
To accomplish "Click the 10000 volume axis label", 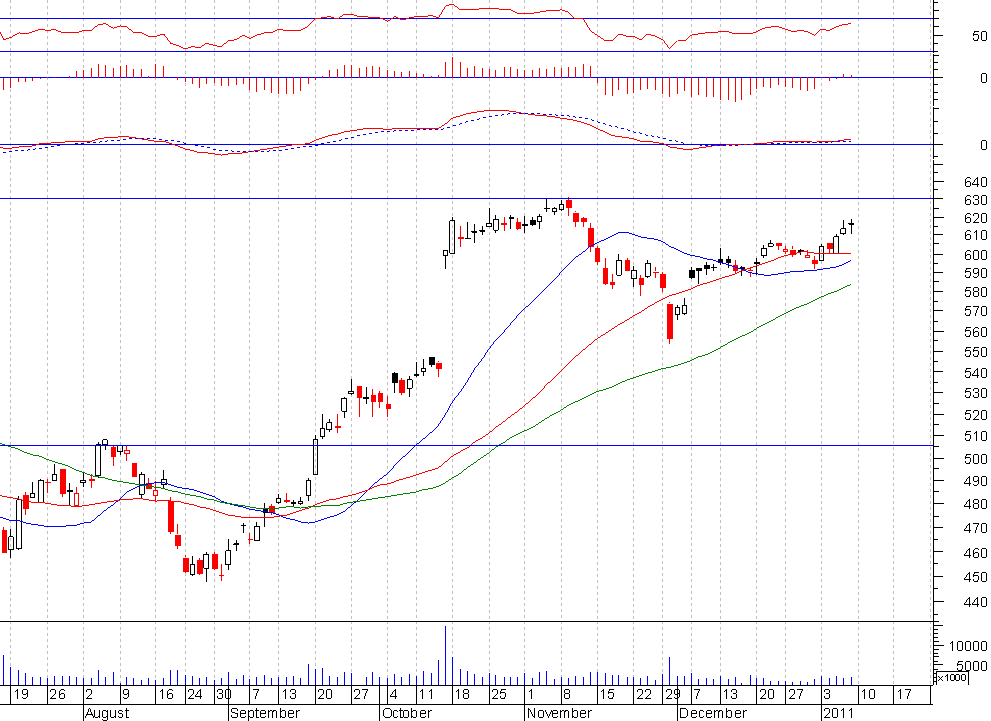I will click(968, 646).
